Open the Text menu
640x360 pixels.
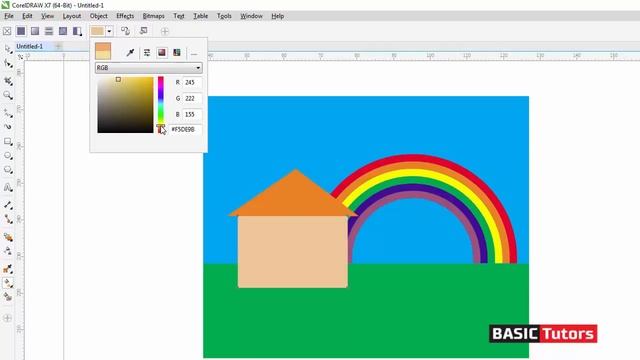point(179,16)
